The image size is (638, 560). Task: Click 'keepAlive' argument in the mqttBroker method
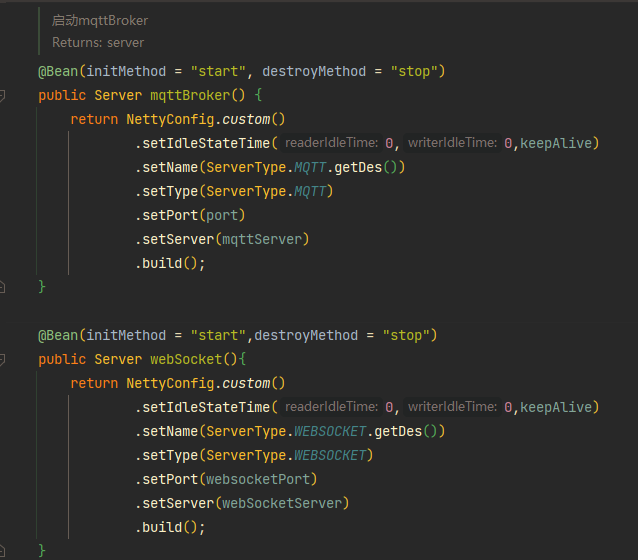coord(556,143)
